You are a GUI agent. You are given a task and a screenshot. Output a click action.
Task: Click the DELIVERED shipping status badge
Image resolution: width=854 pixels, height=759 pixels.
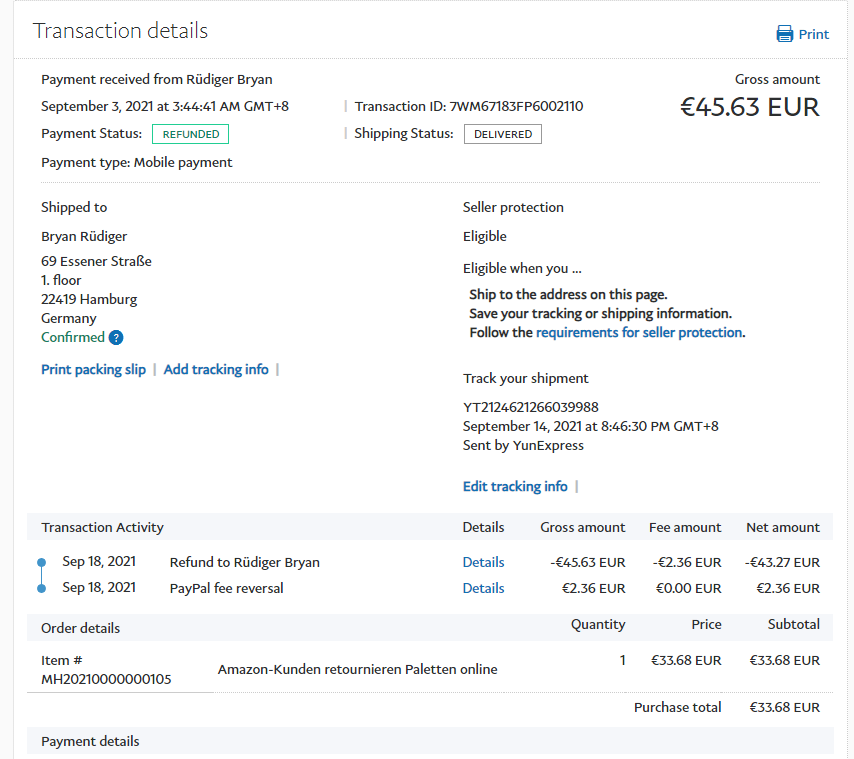click(502, 134)
